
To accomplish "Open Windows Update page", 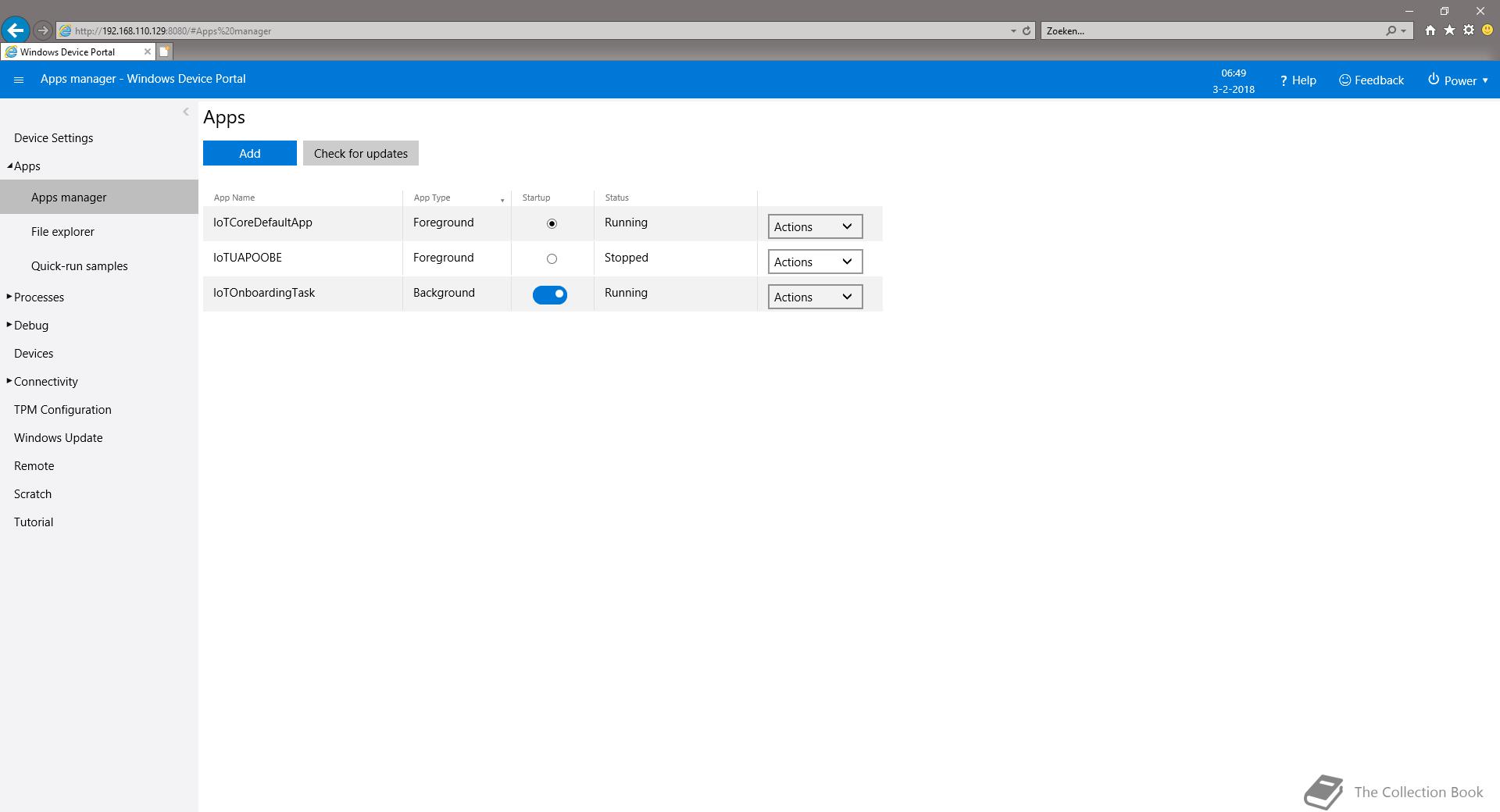I will 59,438.
